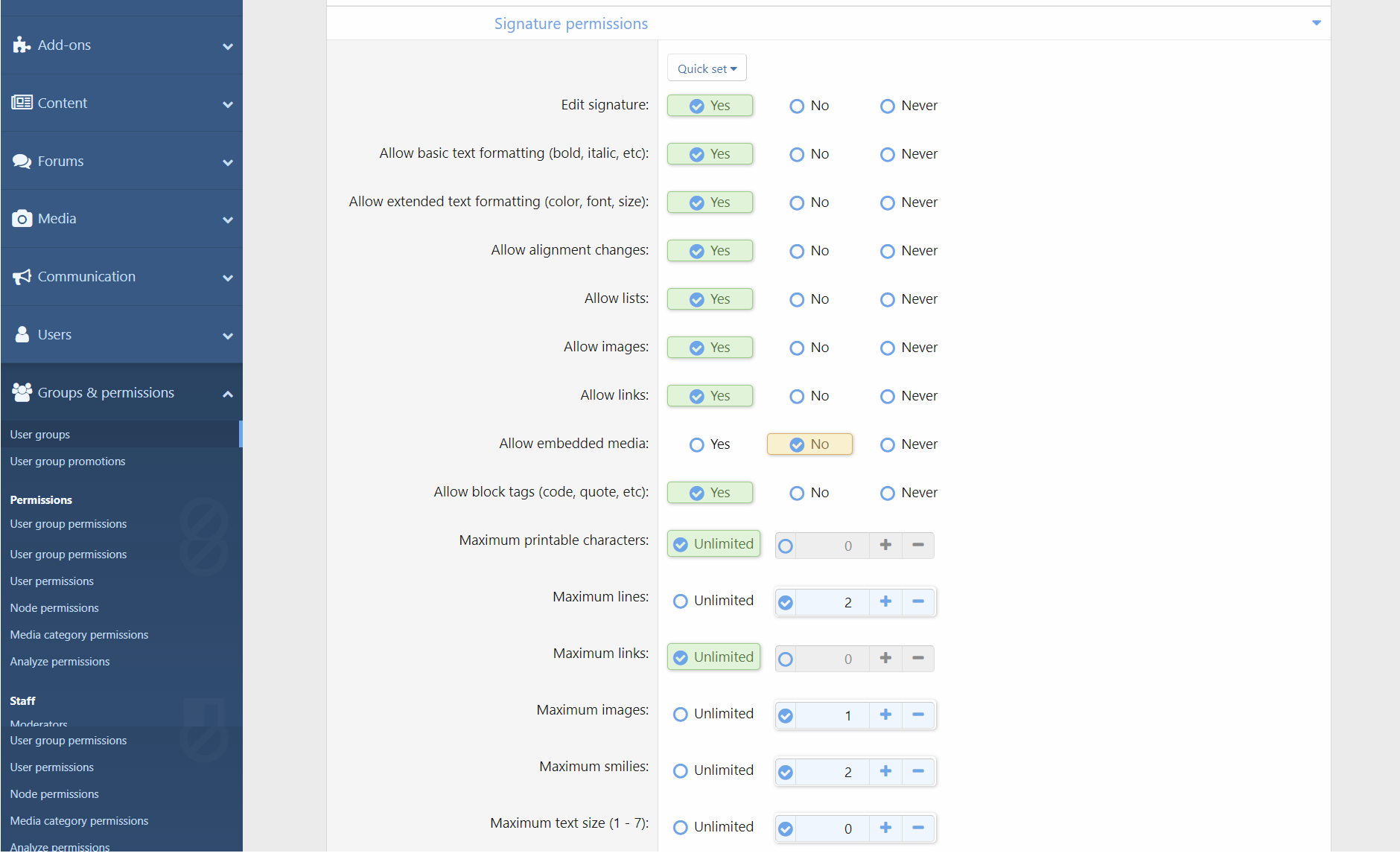Open User group promotions in sidebar
Viewport: 1400px width, 856px height.
[x=68, y=461]
